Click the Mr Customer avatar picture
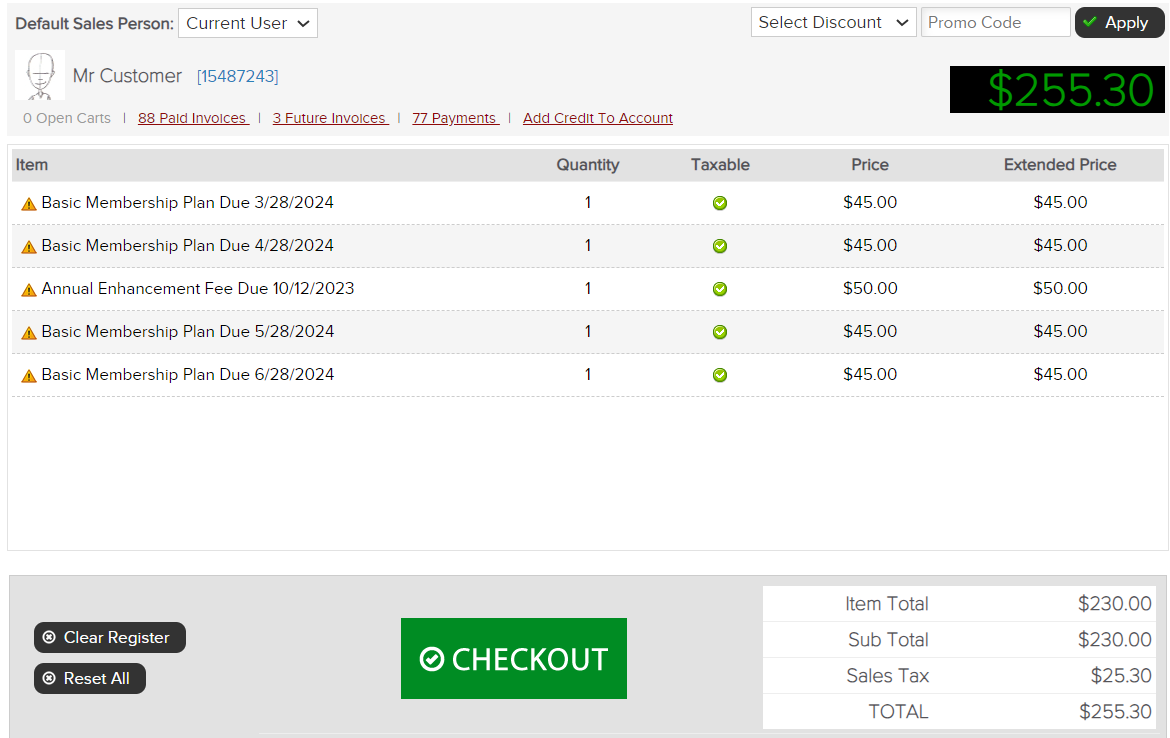The height and width of the screenshot is (738, 1170). pos(40,75)
